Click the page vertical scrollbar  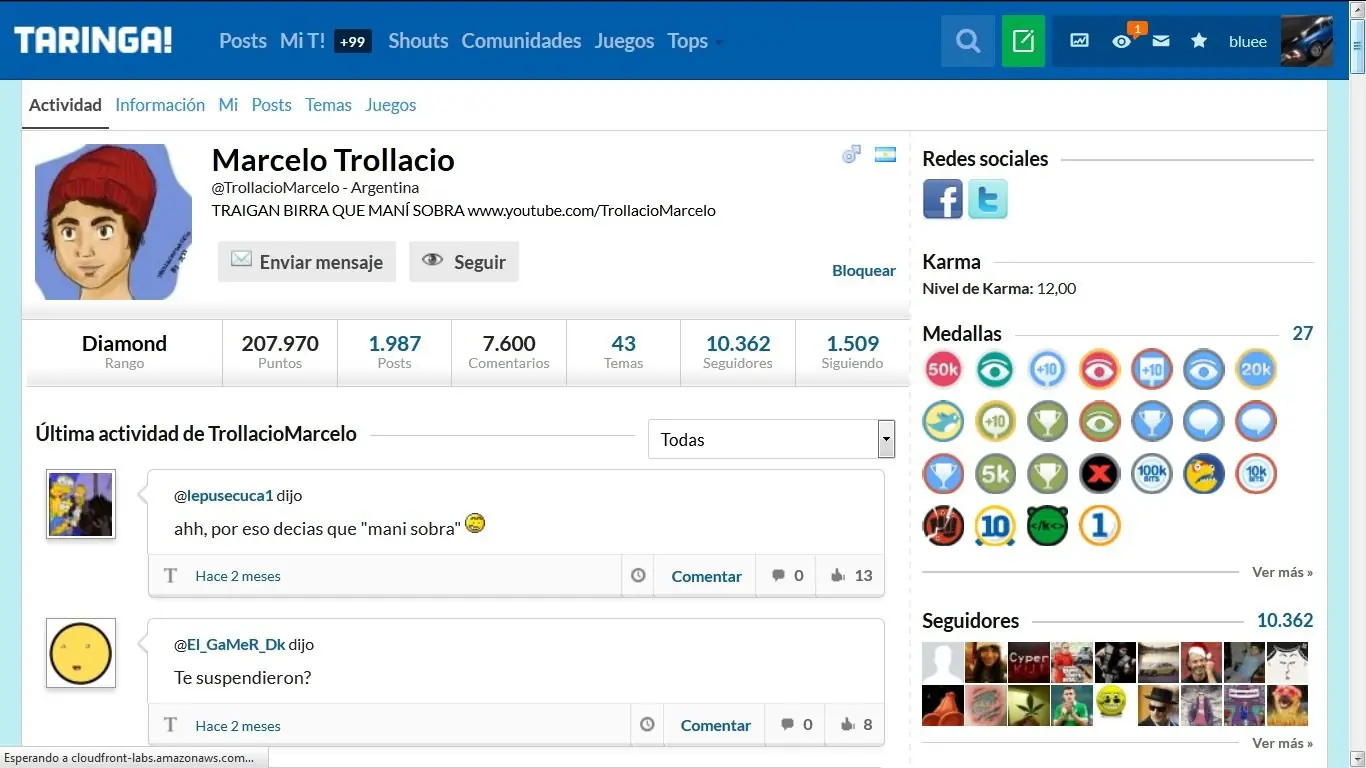(x=1357, y=384)
